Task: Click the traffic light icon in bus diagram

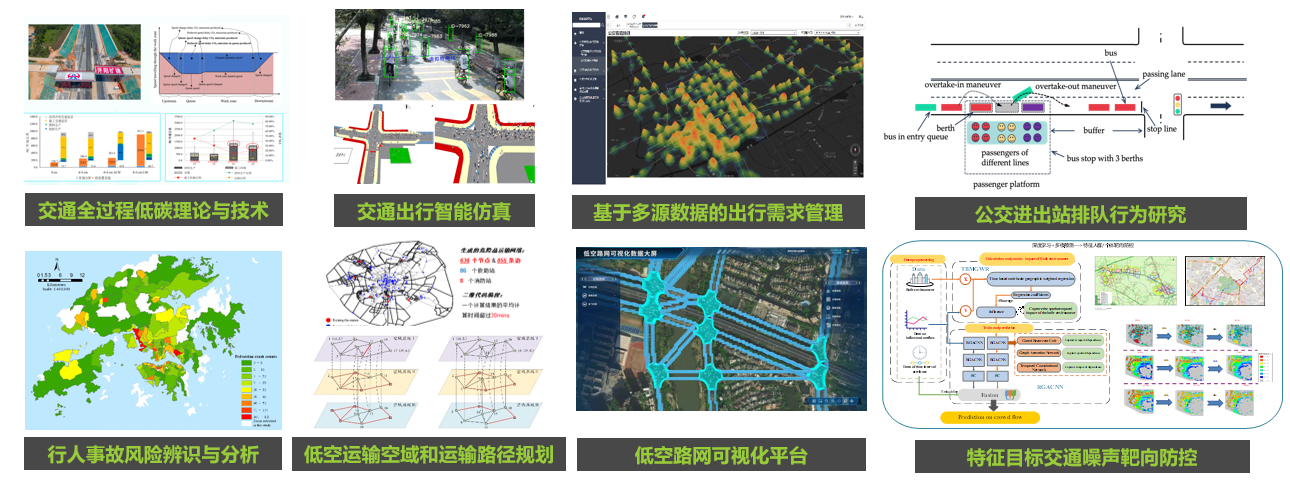Action: click(1177, 104)
